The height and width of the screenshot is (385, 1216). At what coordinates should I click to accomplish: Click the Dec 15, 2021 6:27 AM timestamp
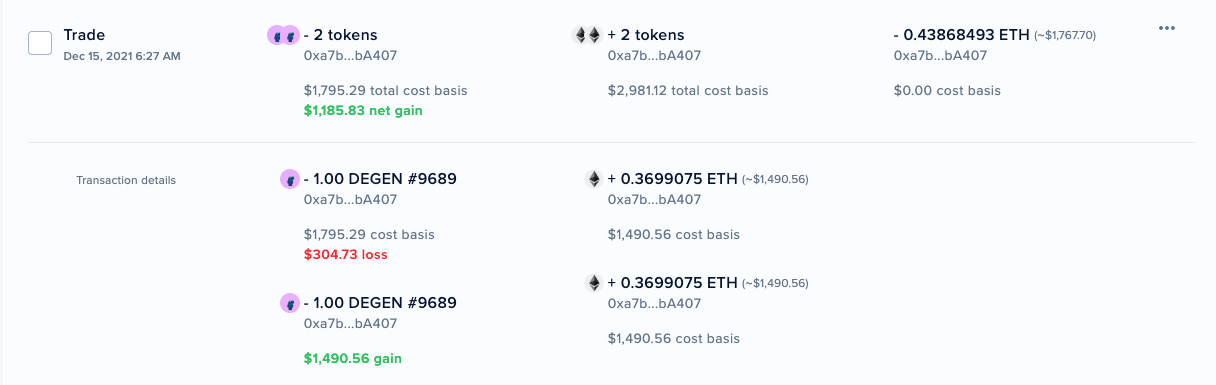point(122,56)
